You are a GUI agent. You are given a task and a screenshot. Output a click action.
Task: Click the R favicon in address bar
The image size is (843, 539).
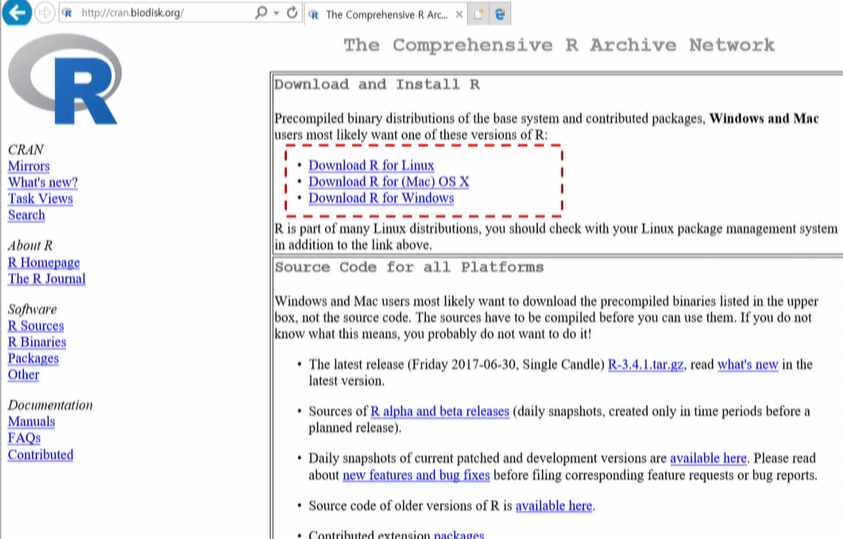(x=67, y=13)
